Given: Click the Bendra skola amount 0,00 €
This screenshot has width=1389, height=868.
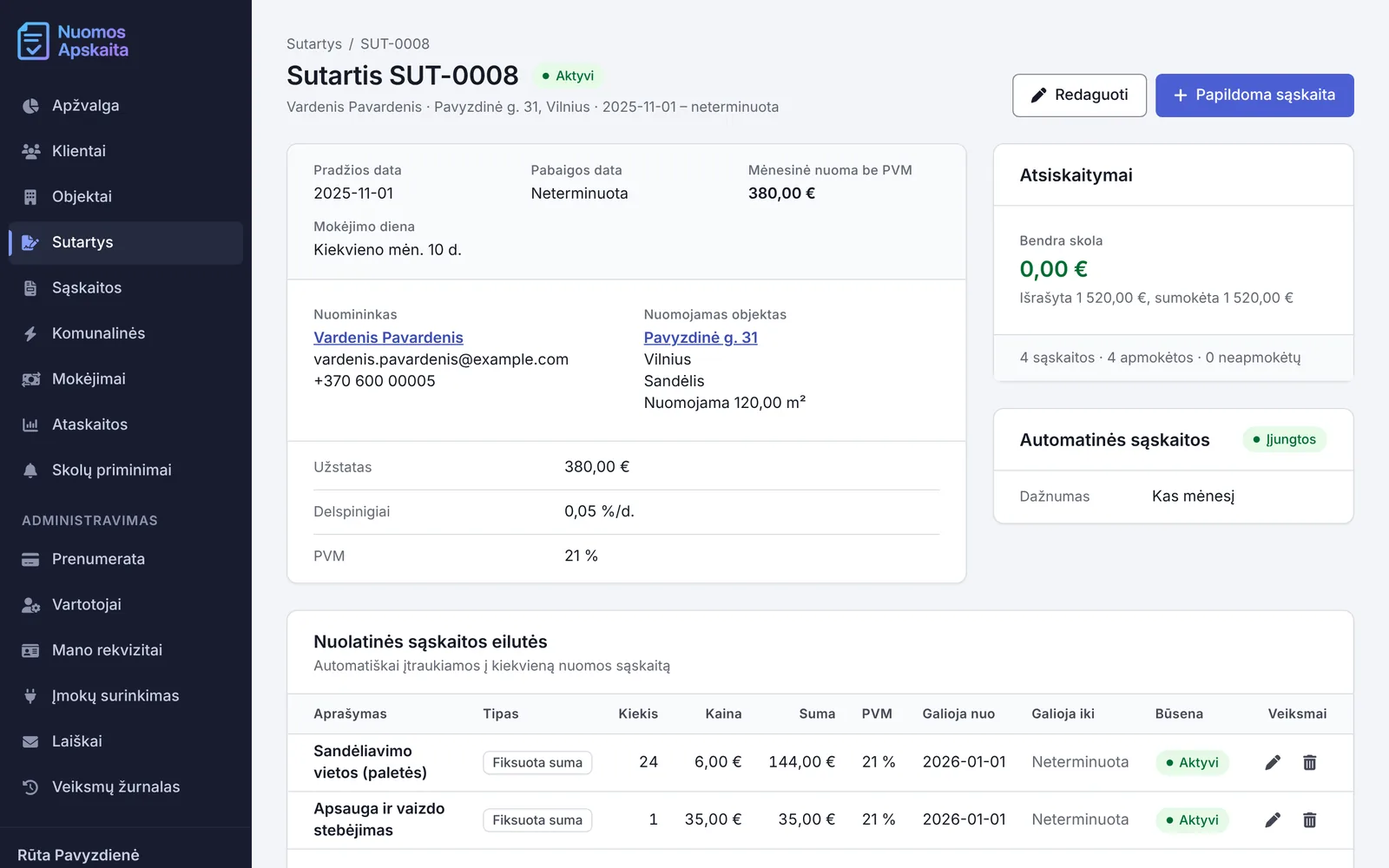Looking at the screenshot, I should click(x=1053, y=269).
